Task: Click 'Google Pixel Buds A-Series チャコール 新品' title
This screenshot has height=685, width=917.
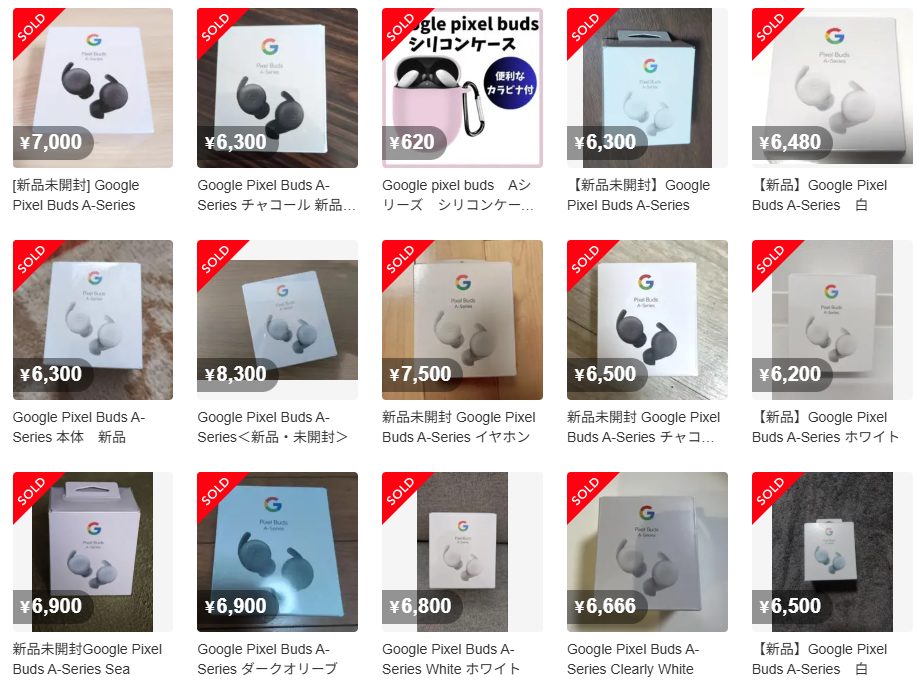Action: click(276, 195)
